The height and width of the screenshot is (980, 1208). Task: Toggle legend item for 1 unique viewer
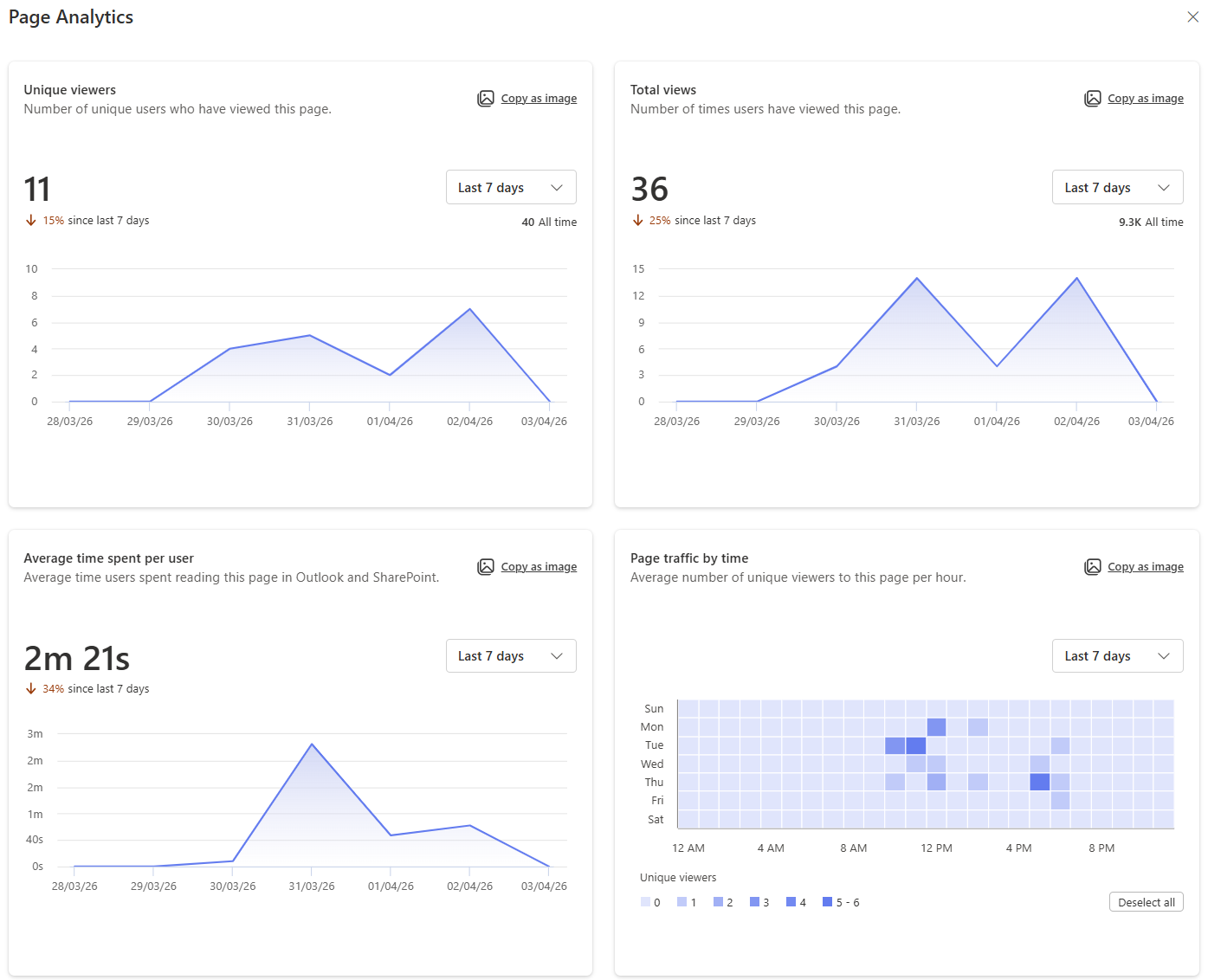coord(687,902)
